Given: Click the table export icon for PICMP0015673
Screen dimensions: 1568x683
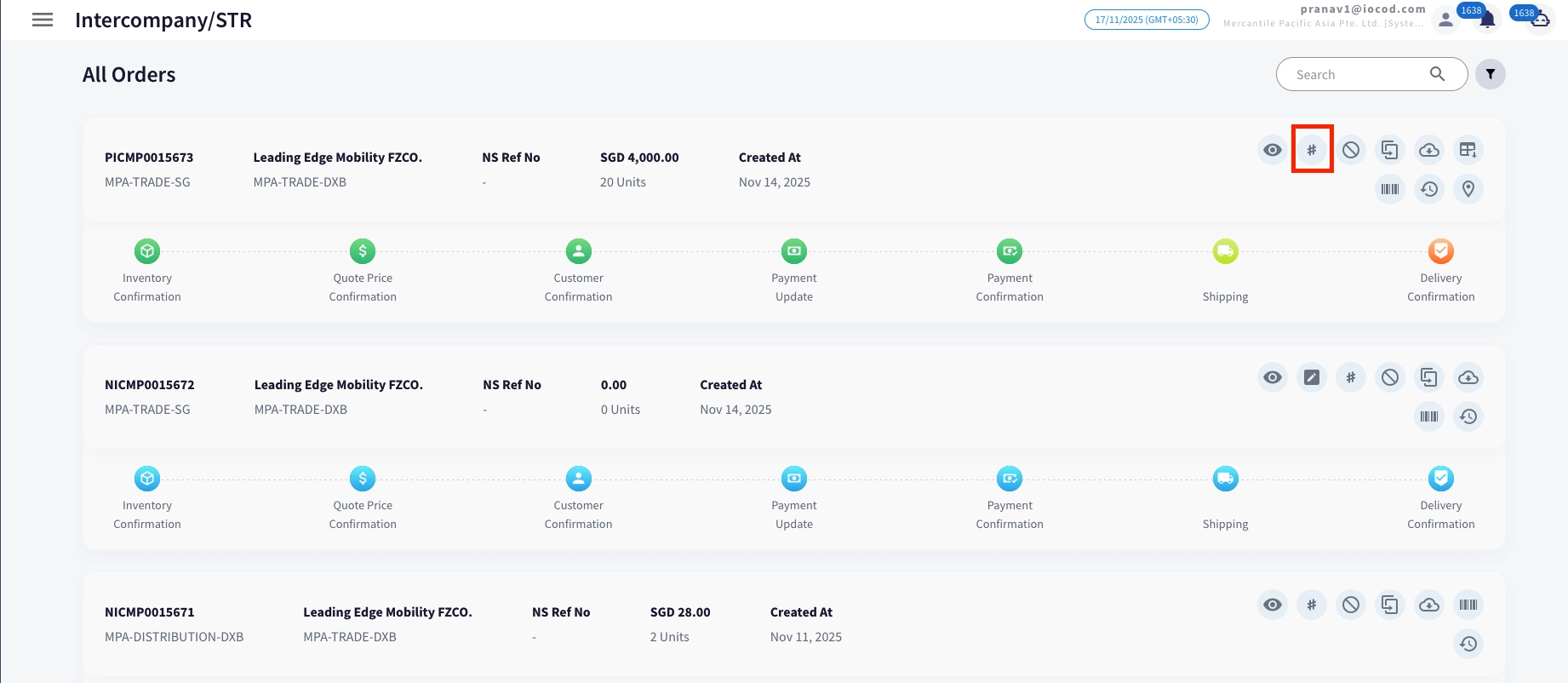Looking at the screenshot, I should (x=1468, y=150).
